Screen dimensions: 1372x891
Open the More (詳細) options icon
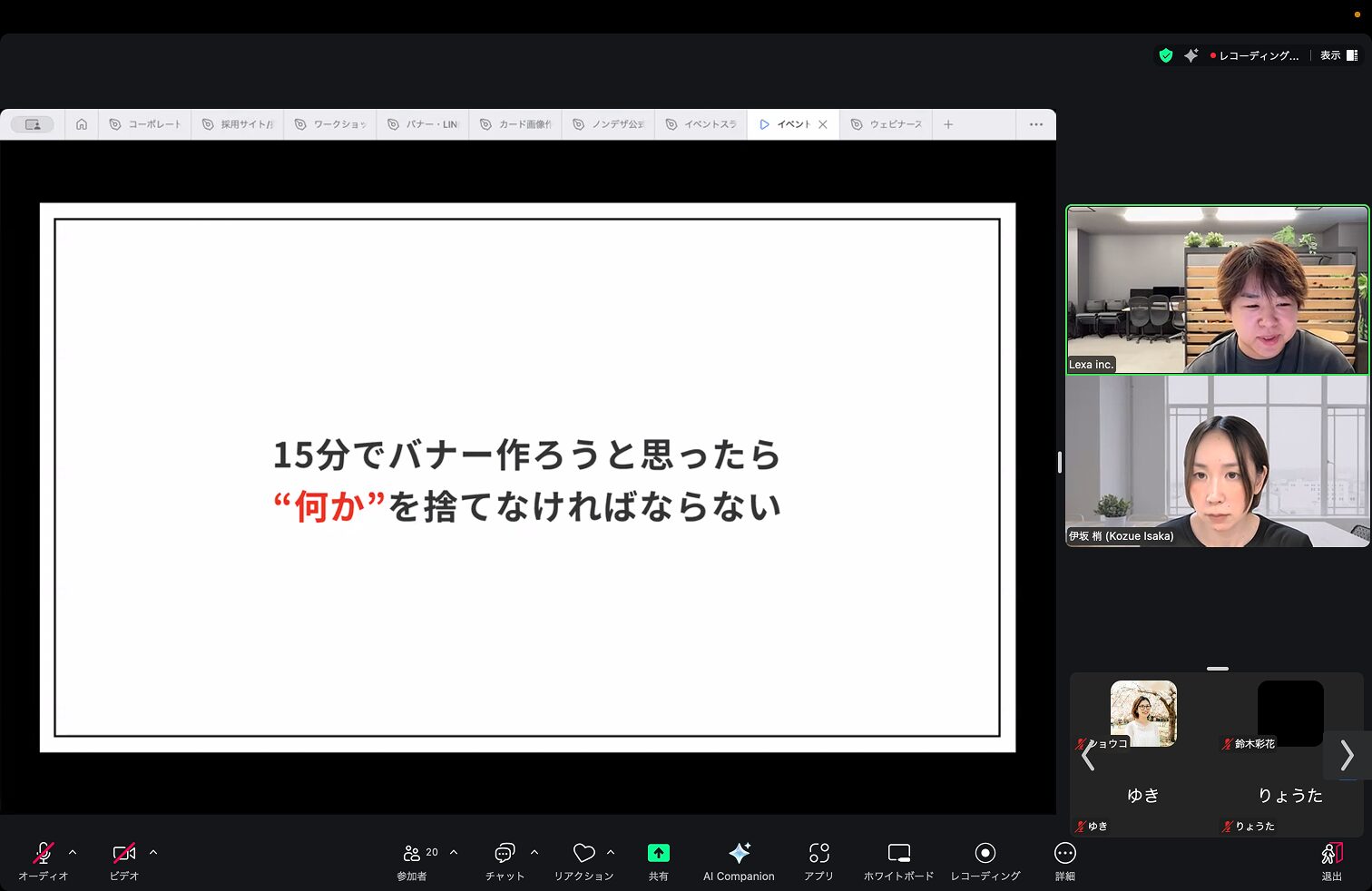coord(1064,854)
